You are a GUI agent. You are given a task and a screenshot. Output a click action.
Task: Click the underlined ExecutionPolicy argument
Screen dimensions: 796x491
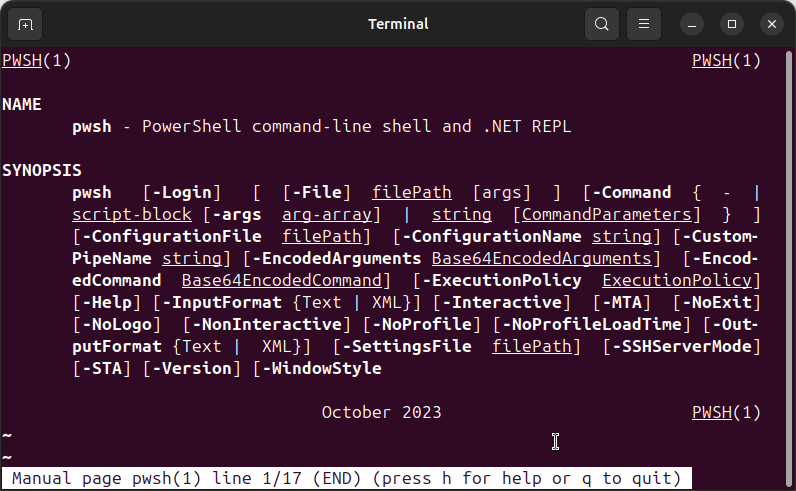click(677, 280)
